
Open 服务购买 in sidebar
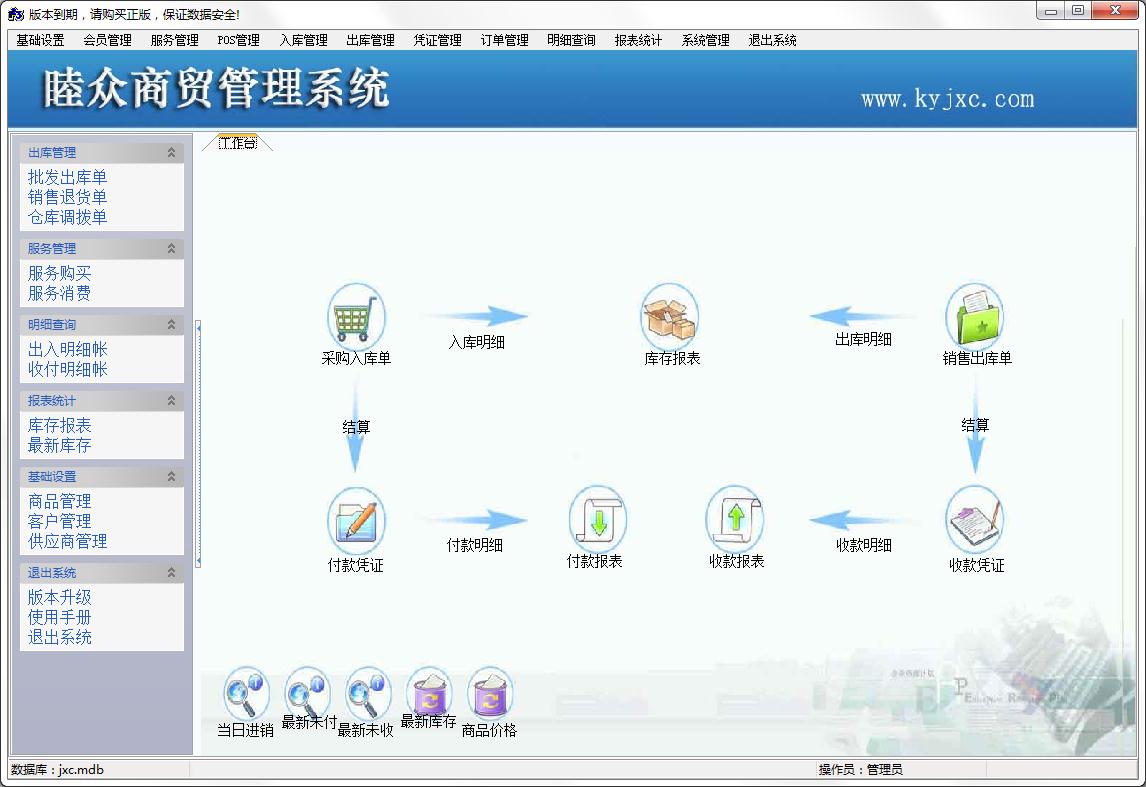coord(59,273)
